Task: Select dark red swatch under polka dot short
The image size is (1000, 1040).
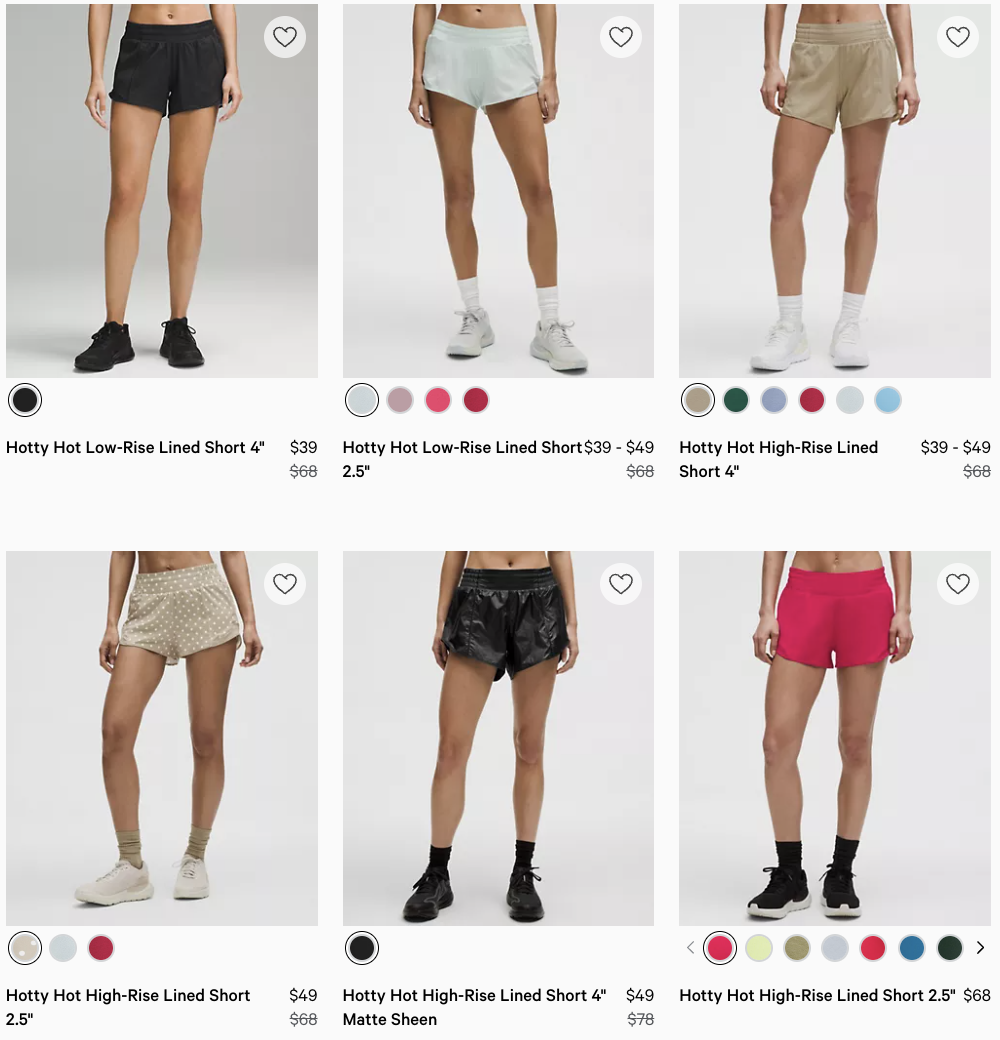Action: point(101,948)
